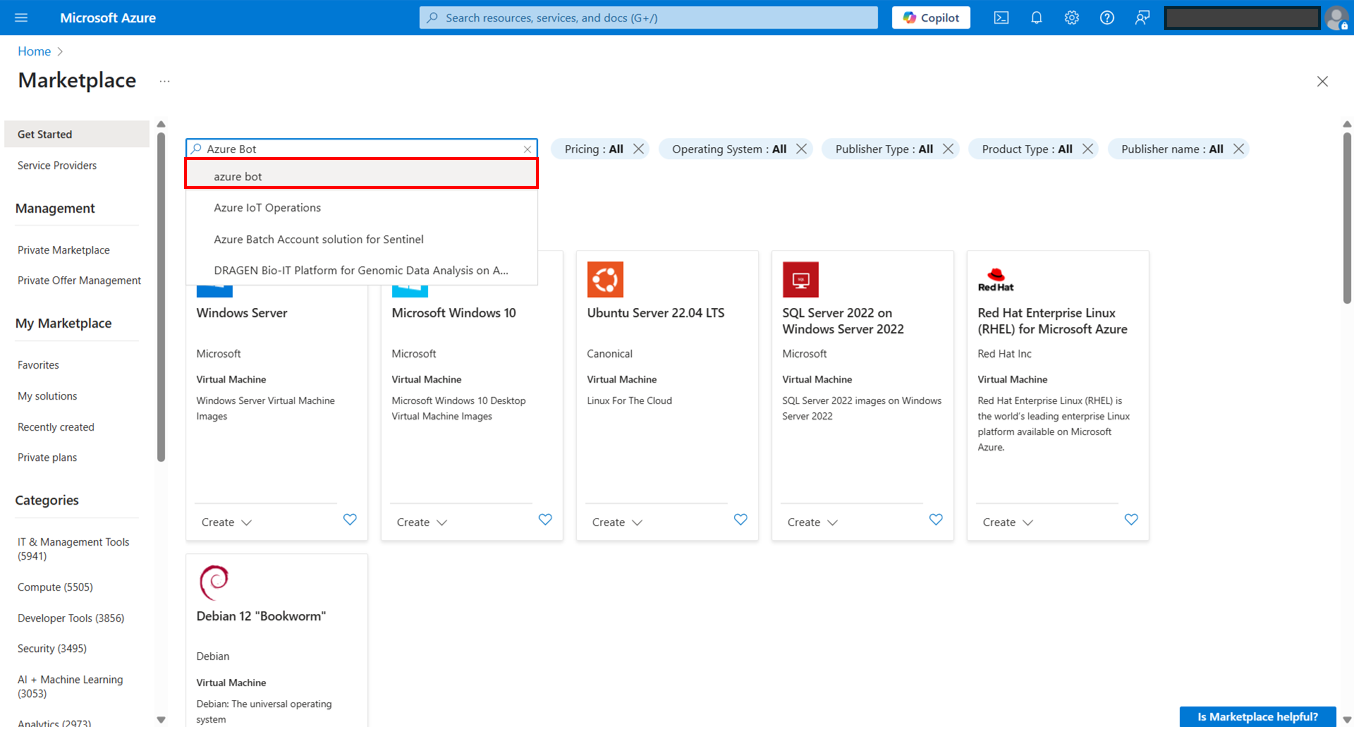Favorite Ubuntu Server 22.04 LTS with heart
1355x731 pixels.
tap(740, 520)
